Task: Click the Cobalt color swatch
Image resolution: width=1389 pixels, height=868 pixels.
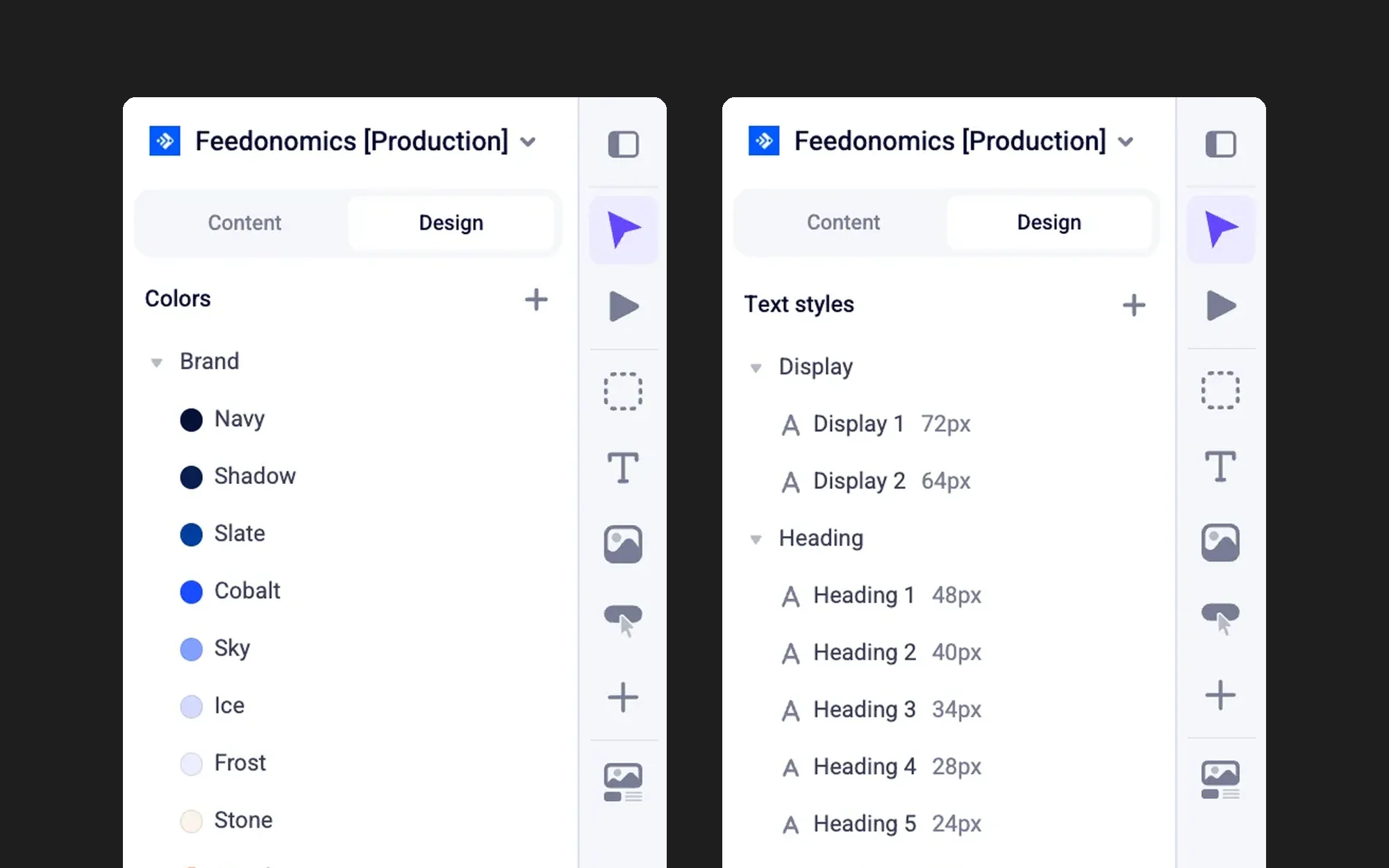Action: 191,592
